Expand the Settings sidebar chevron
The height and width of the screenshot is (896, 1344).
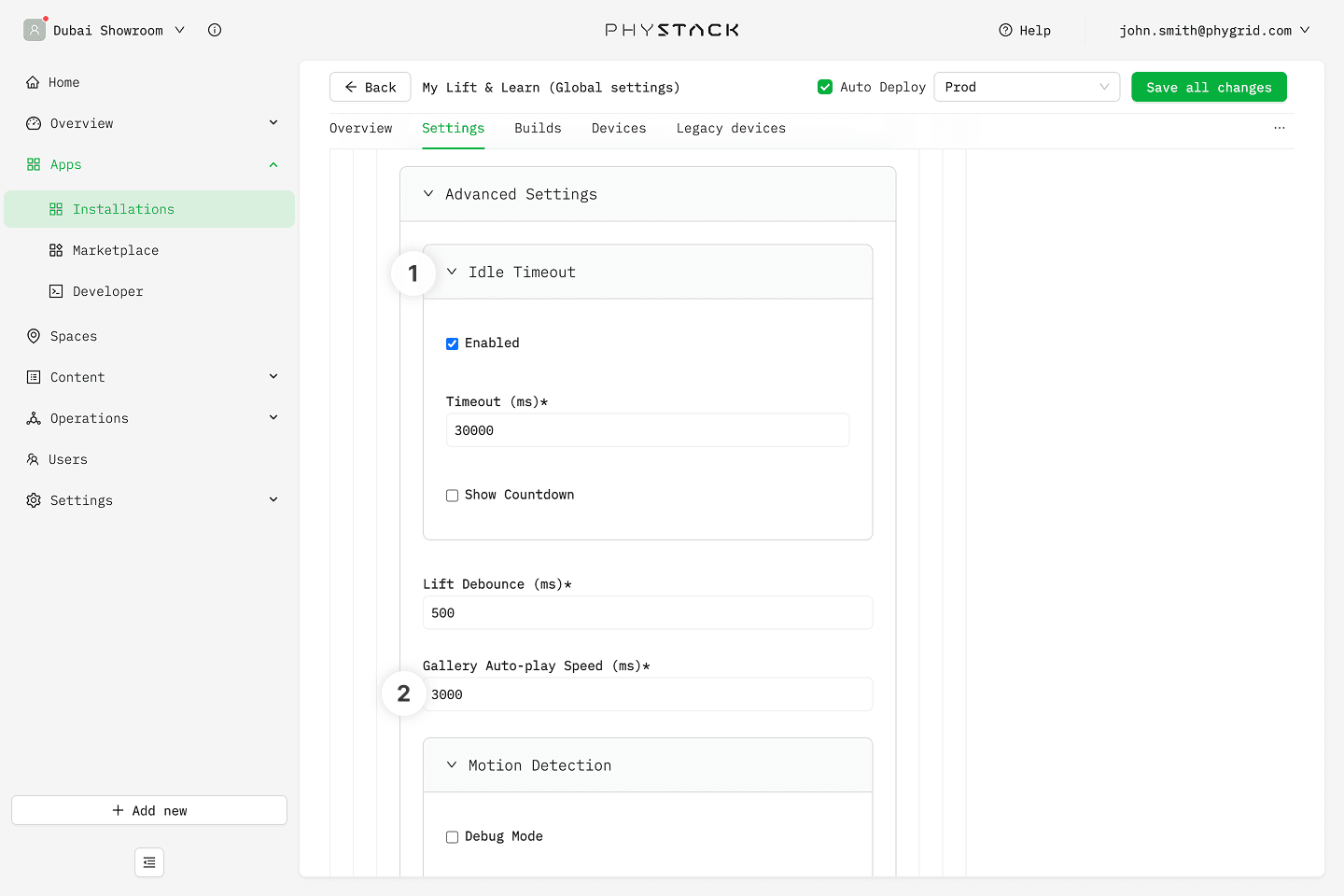point(273,499)
